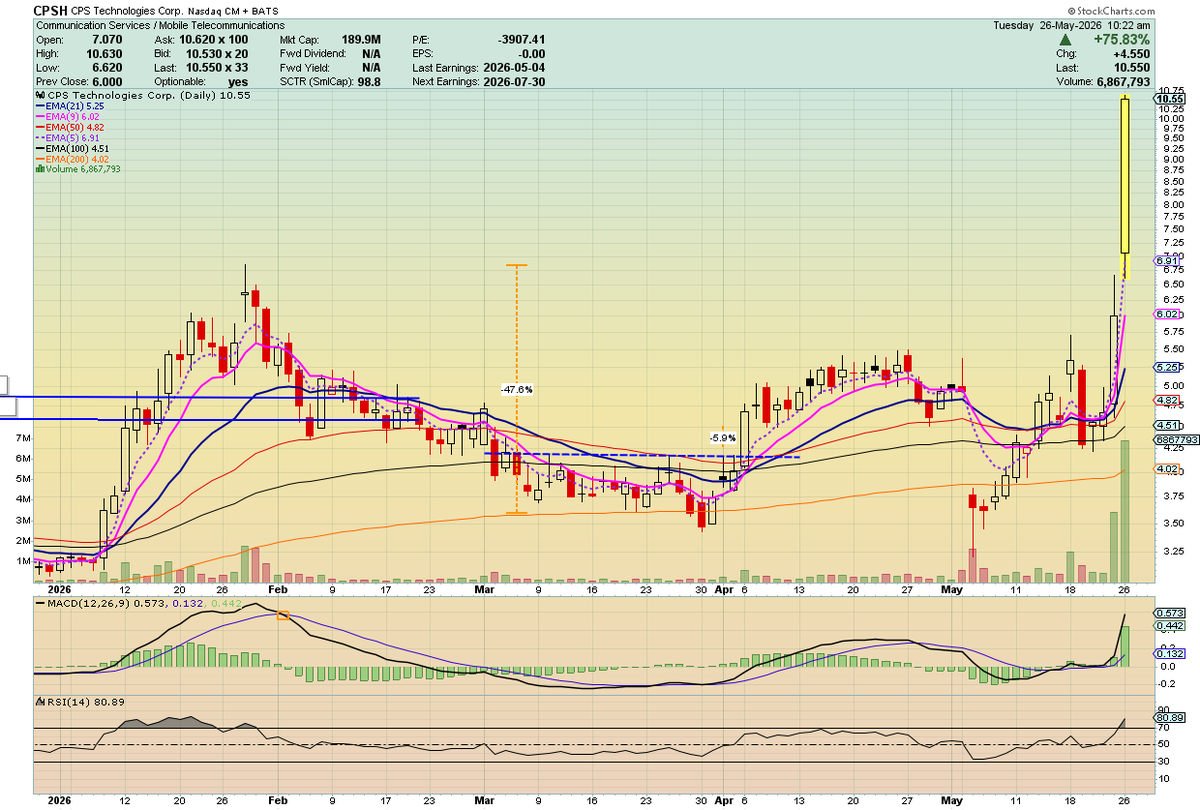Click the orange square marker on MACD crossover
This screenshot has height=810, width=1200.
click(283, 616)
